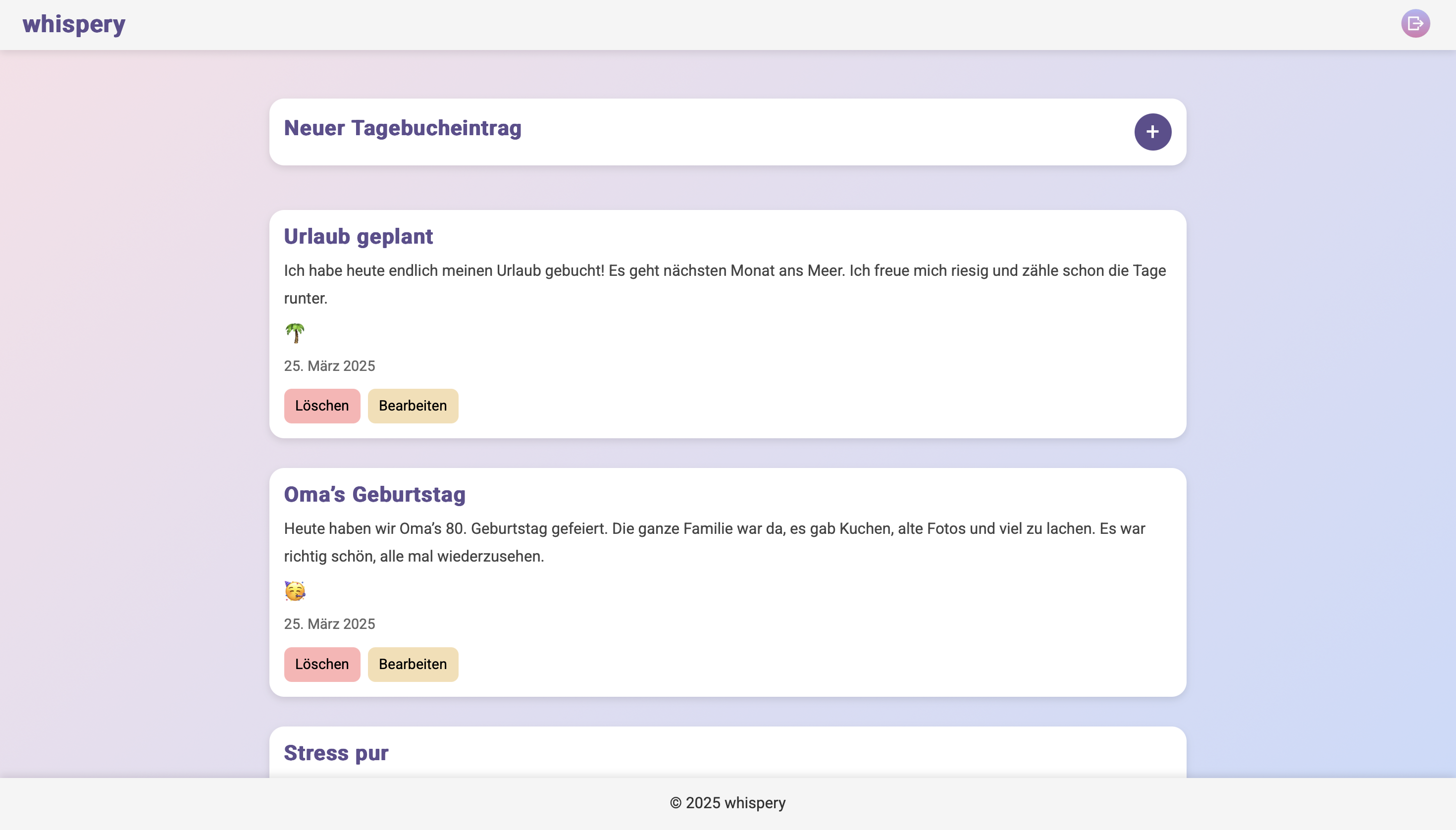Delete the Urlaub geplant entry
This screenshot has height=830, width=1456.
coord(321,406)
